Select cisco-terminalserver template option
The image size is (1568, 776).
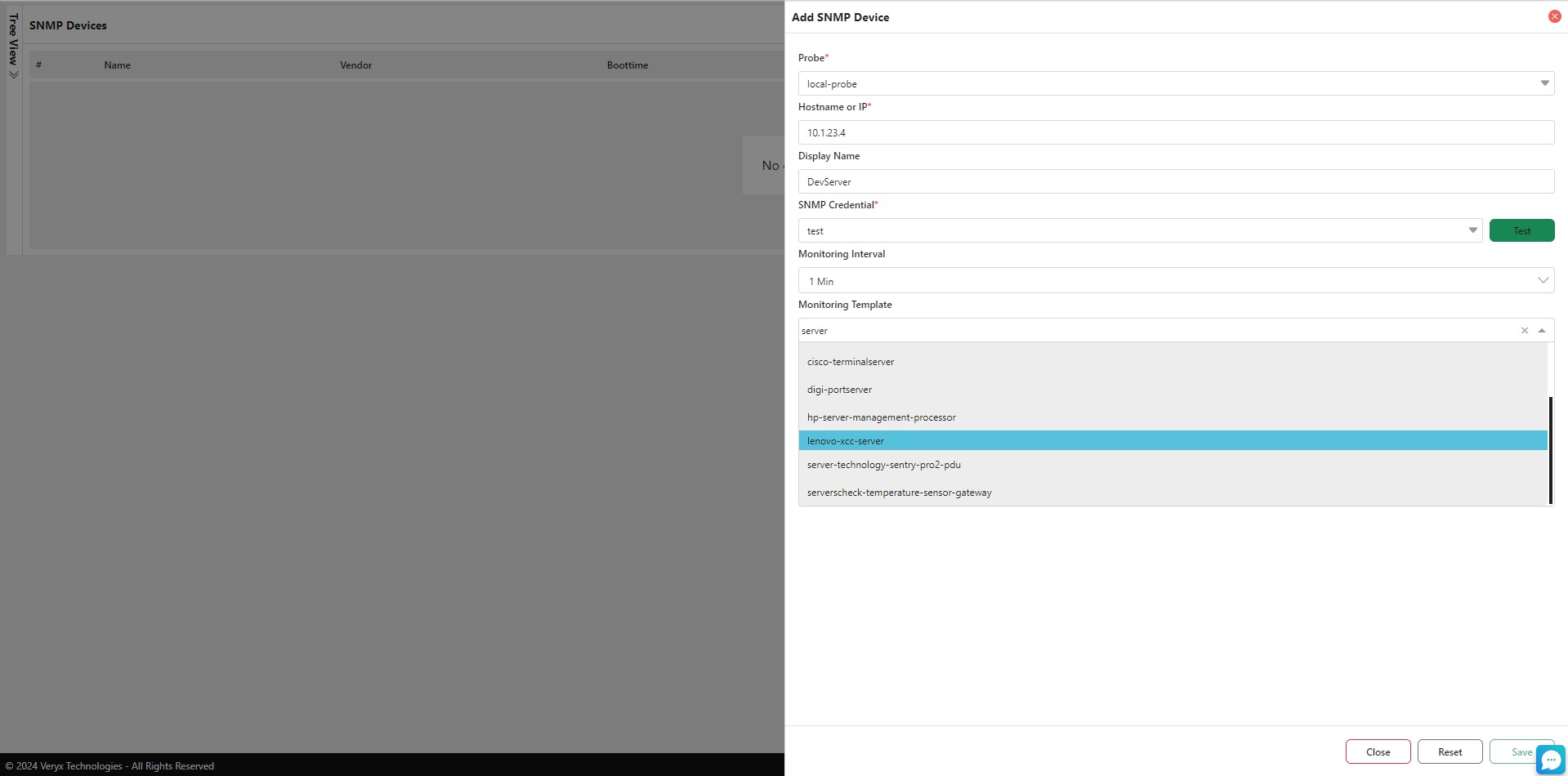851,362
